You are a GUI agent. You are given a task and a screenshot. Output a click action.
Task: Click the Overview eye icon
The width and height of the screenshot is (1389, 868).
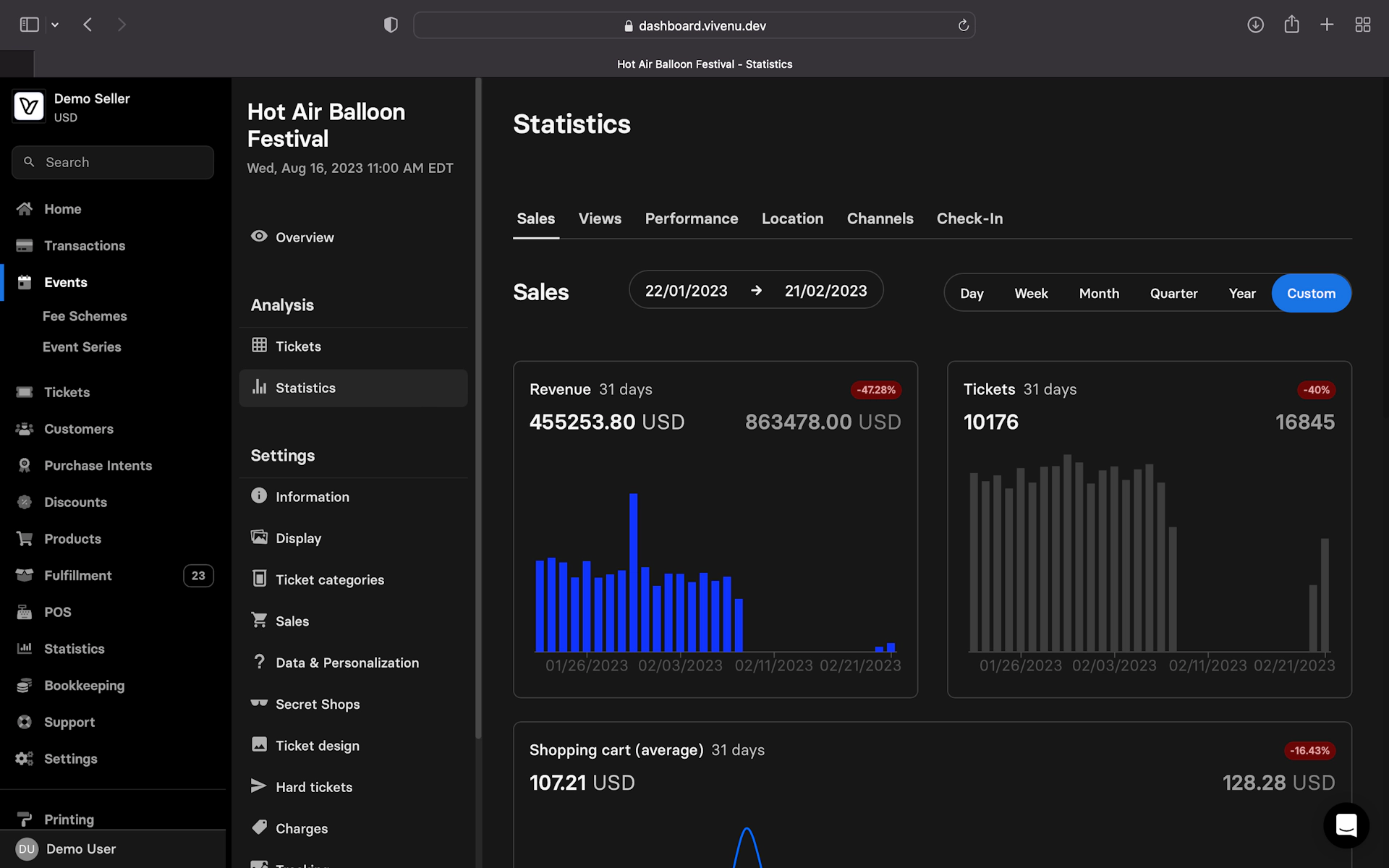[x=259, y=237]
